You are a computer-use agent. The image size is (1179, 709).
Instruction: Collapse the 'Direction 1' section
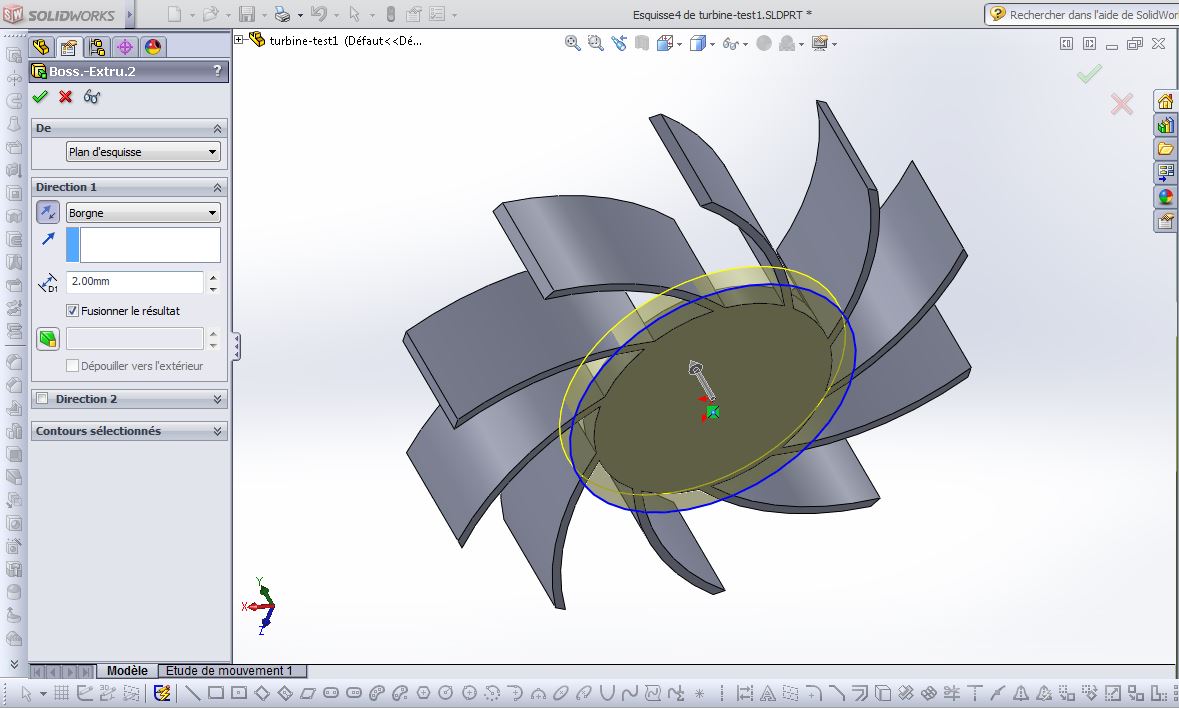point(217,187)
